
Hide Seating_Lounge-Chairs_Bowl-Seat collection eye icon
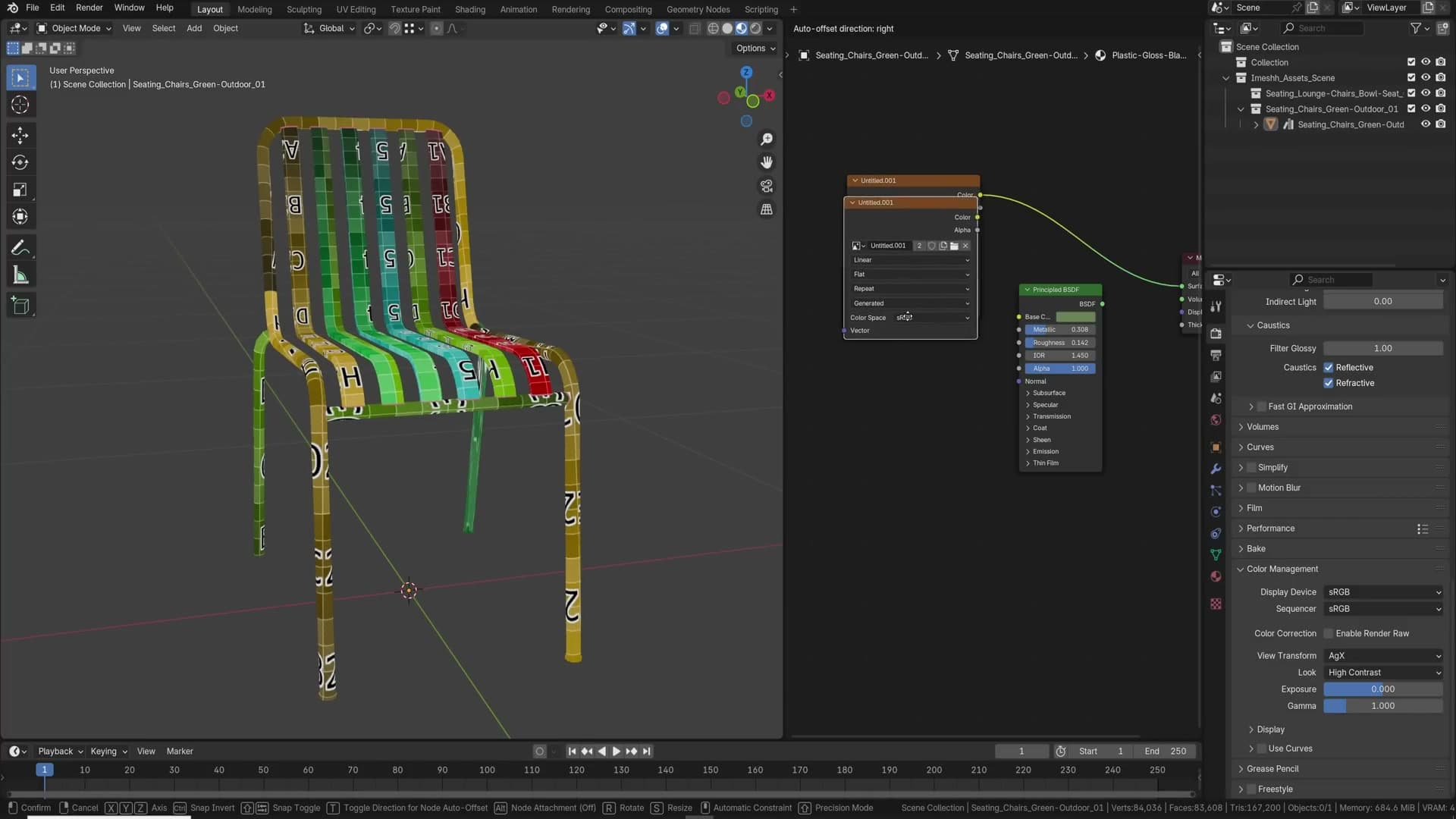1426,93
